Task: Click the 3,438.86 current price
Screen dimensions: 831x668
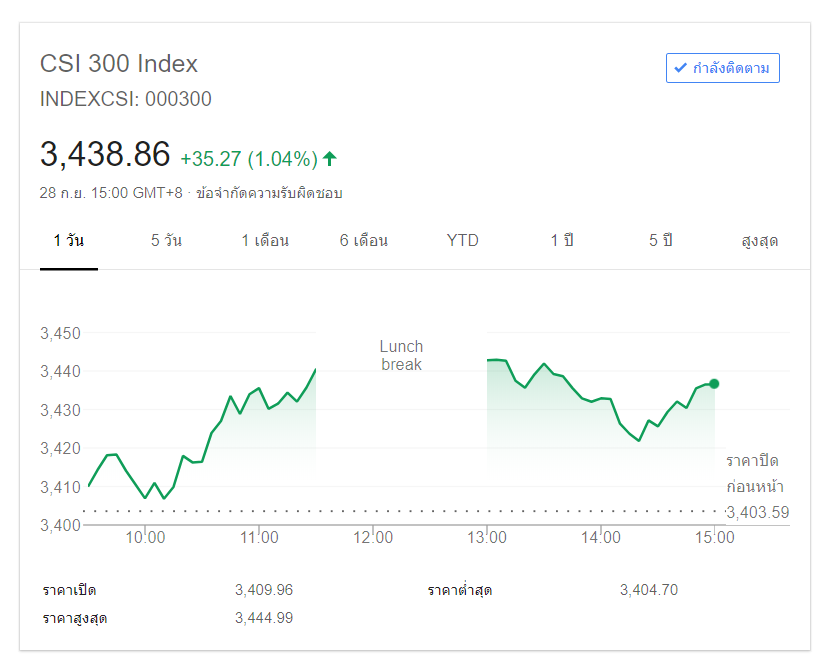Action: 105,155
